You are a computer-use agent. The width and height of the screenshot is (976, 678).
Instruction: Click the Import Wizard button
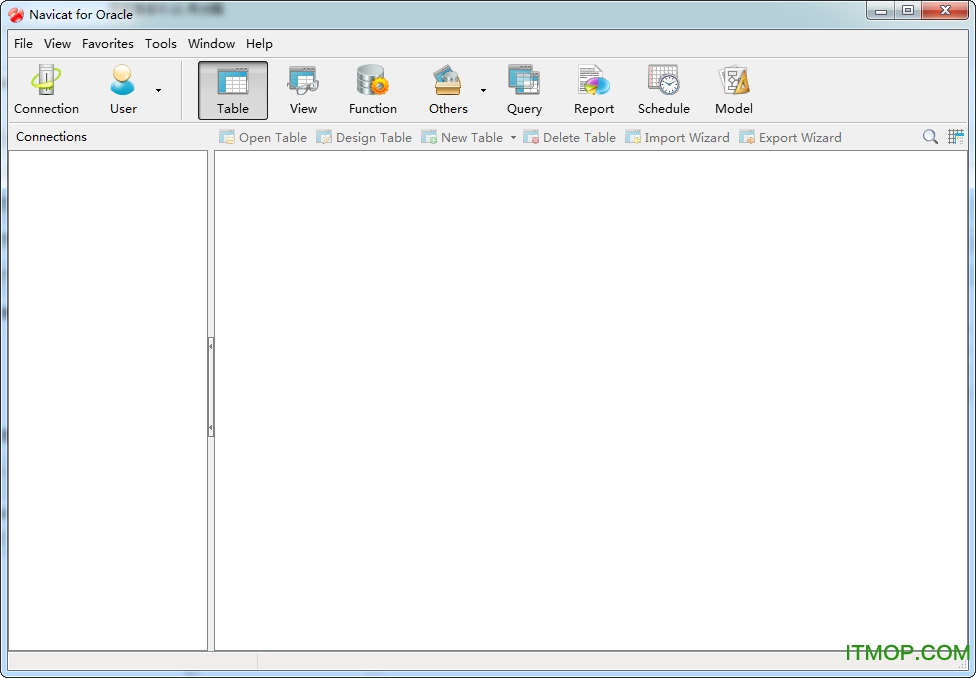pos(677,138)
